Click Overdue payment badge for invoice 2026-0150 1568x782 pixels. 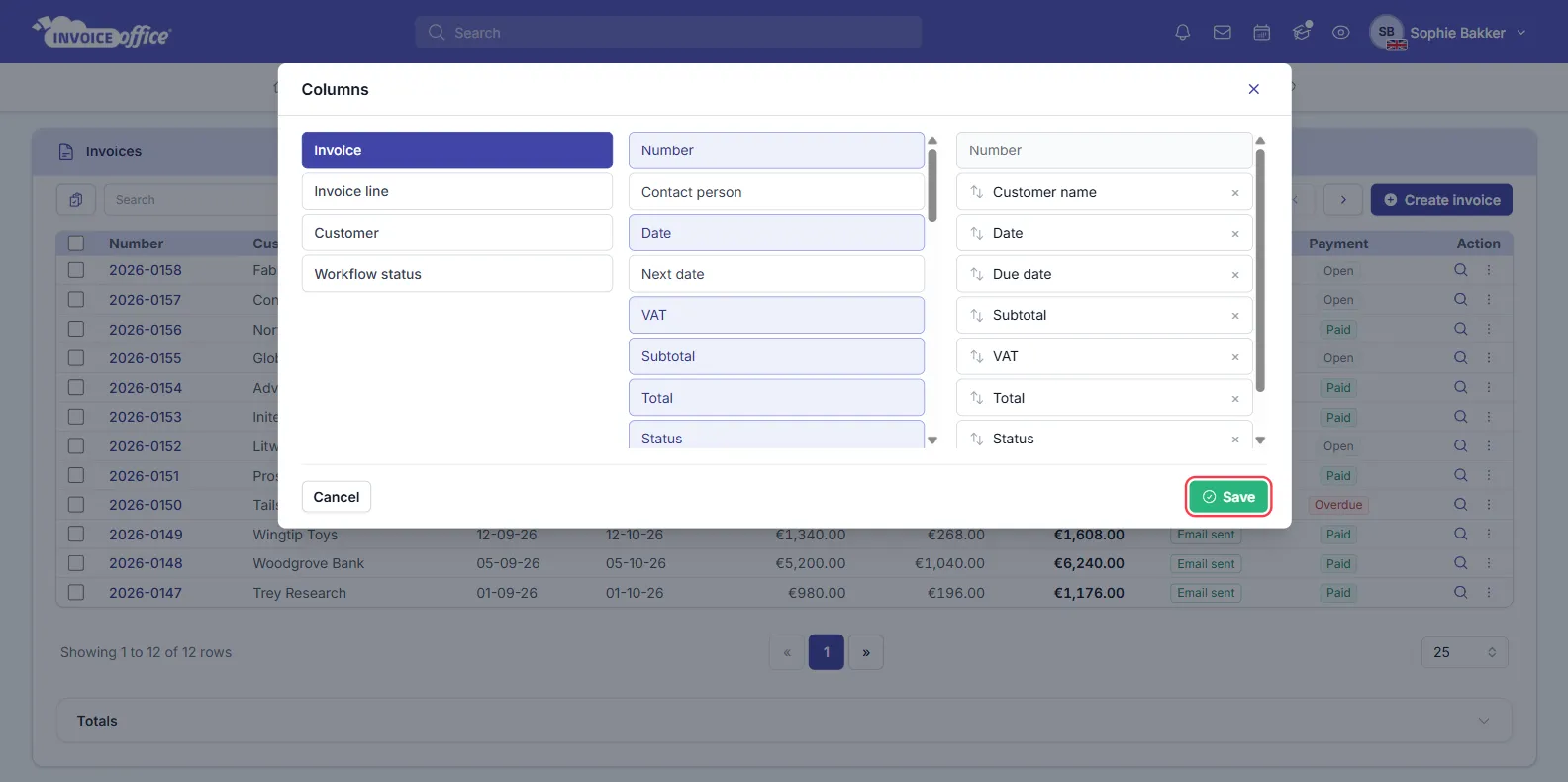point(1338,505)
